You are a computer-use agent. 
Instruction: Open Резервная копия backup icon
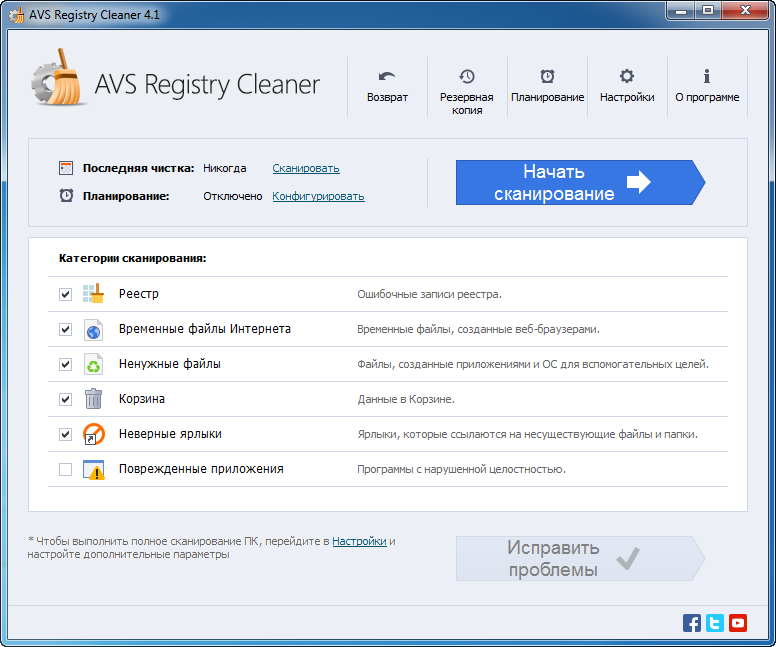click(x=467, y=77)
